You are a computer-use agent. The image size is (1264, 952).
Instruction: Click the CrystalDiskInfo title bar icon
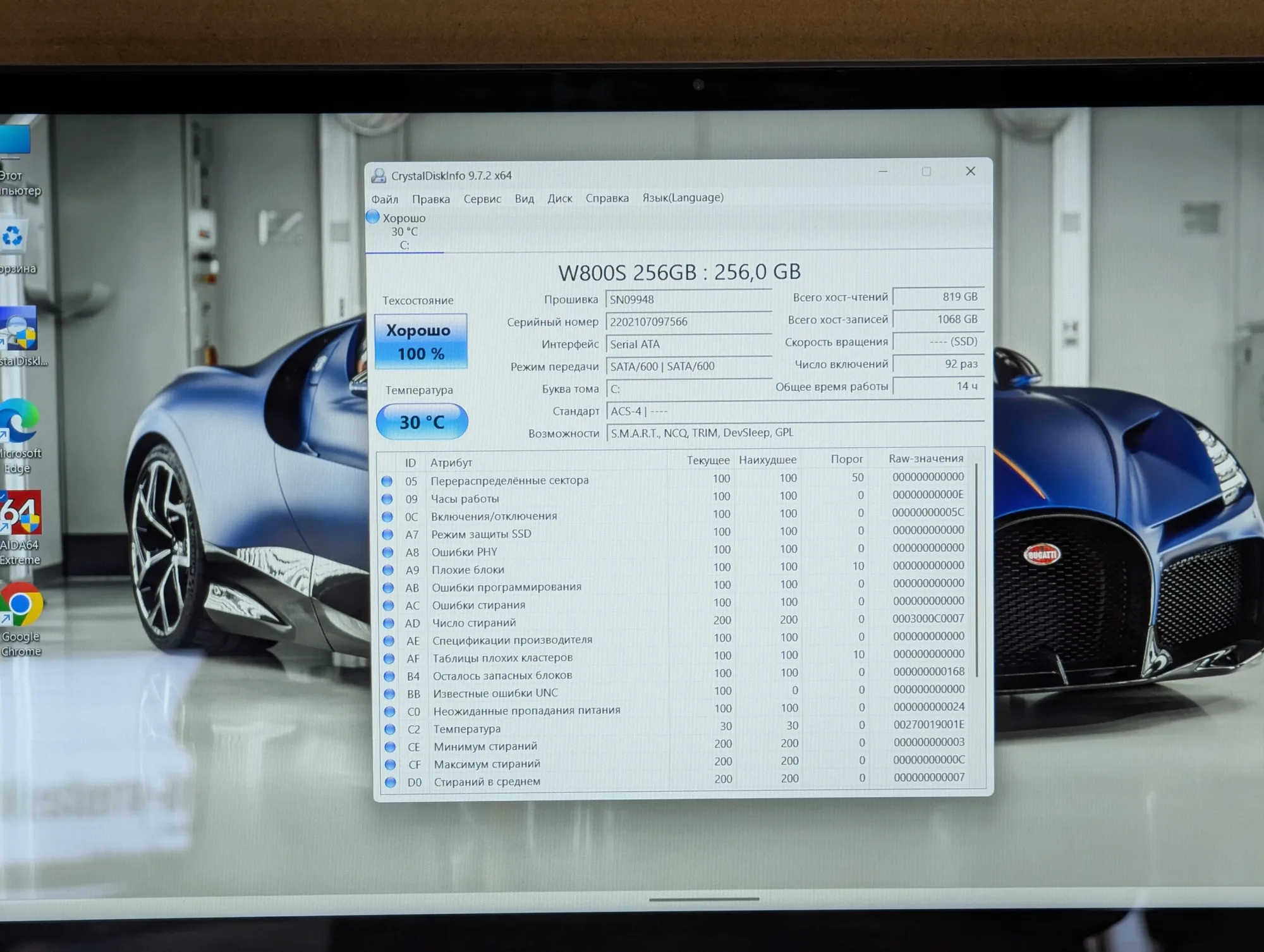coord(379,176)
